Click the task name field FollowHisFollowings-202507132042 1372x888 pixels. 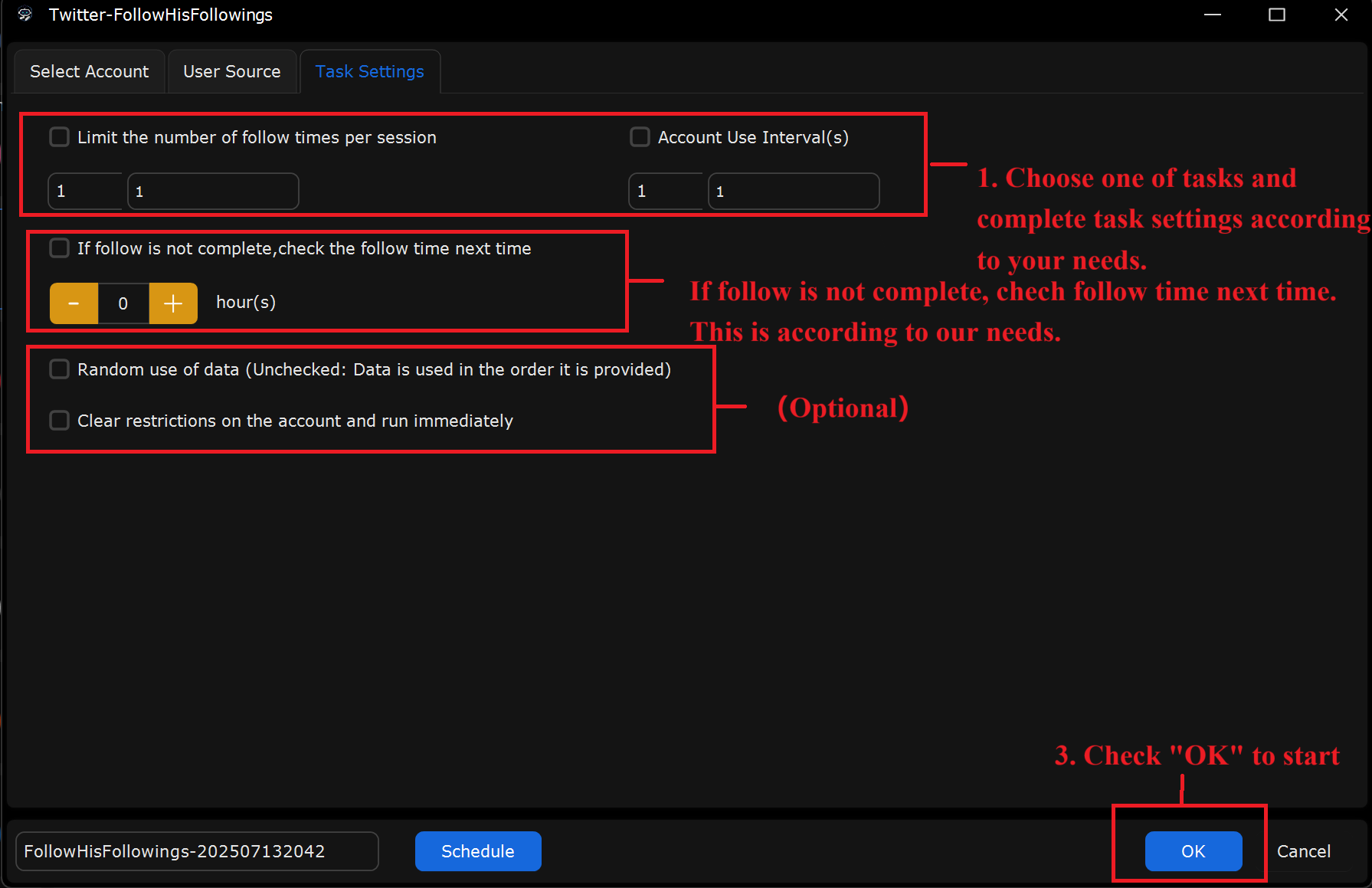pos(197,851)
